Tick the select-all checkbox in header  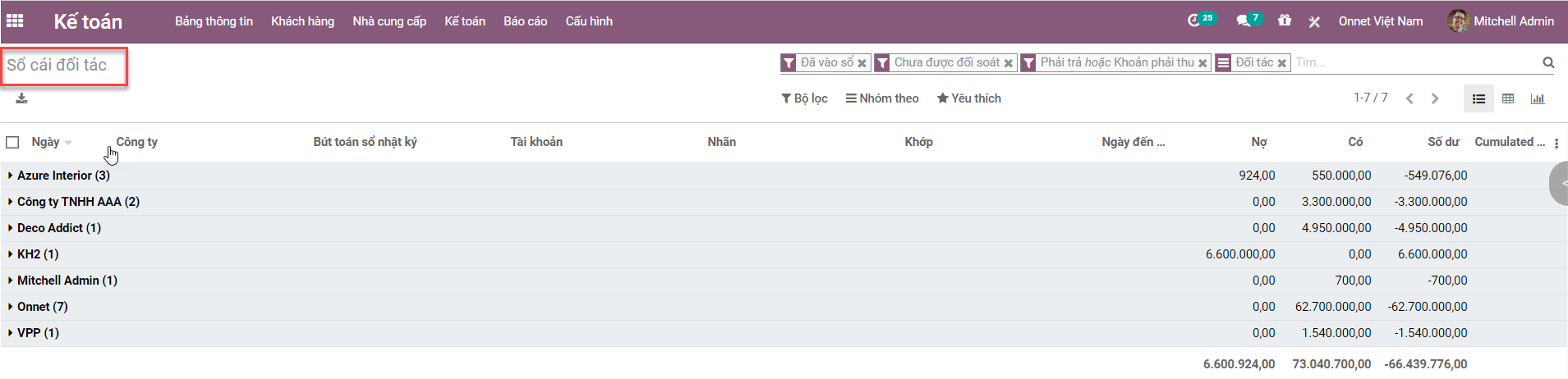point(12,142)
